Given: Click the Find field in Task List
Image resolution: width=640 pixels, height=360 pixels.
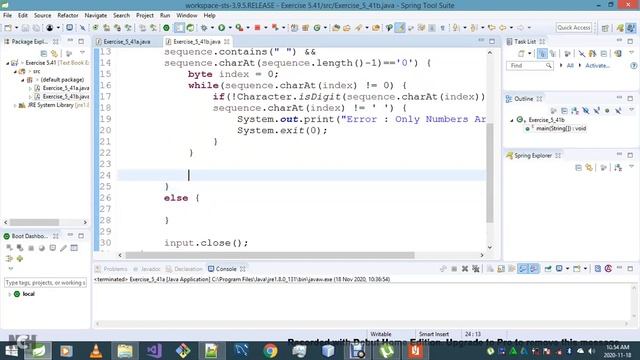Looking at the screenshot, I should (529, 66).
